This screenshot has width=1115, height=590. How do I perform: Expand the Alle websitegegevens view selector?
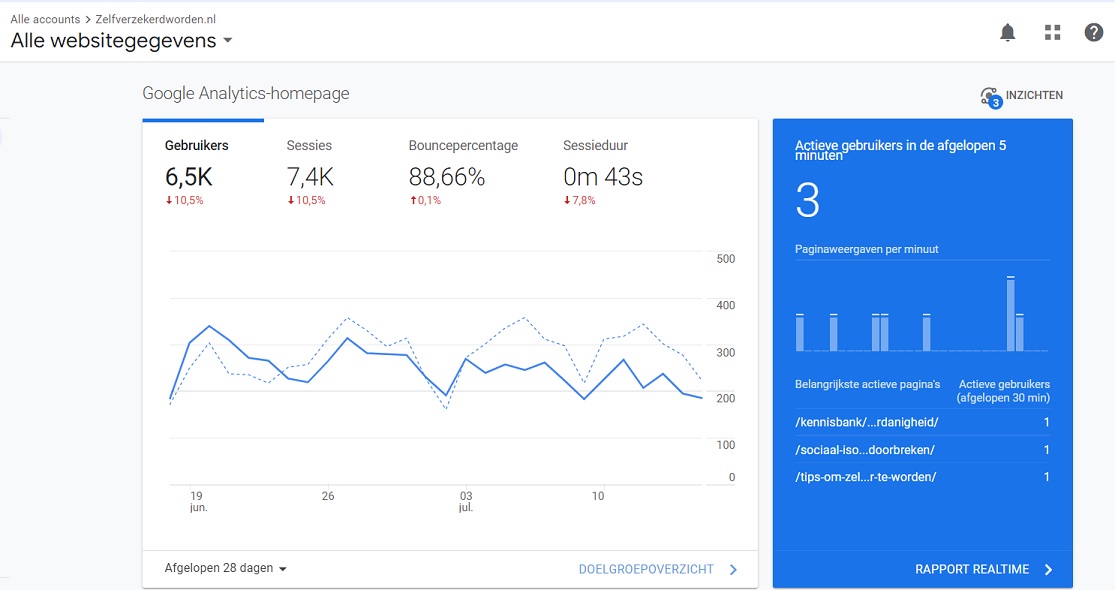click(x=122, y=41)
